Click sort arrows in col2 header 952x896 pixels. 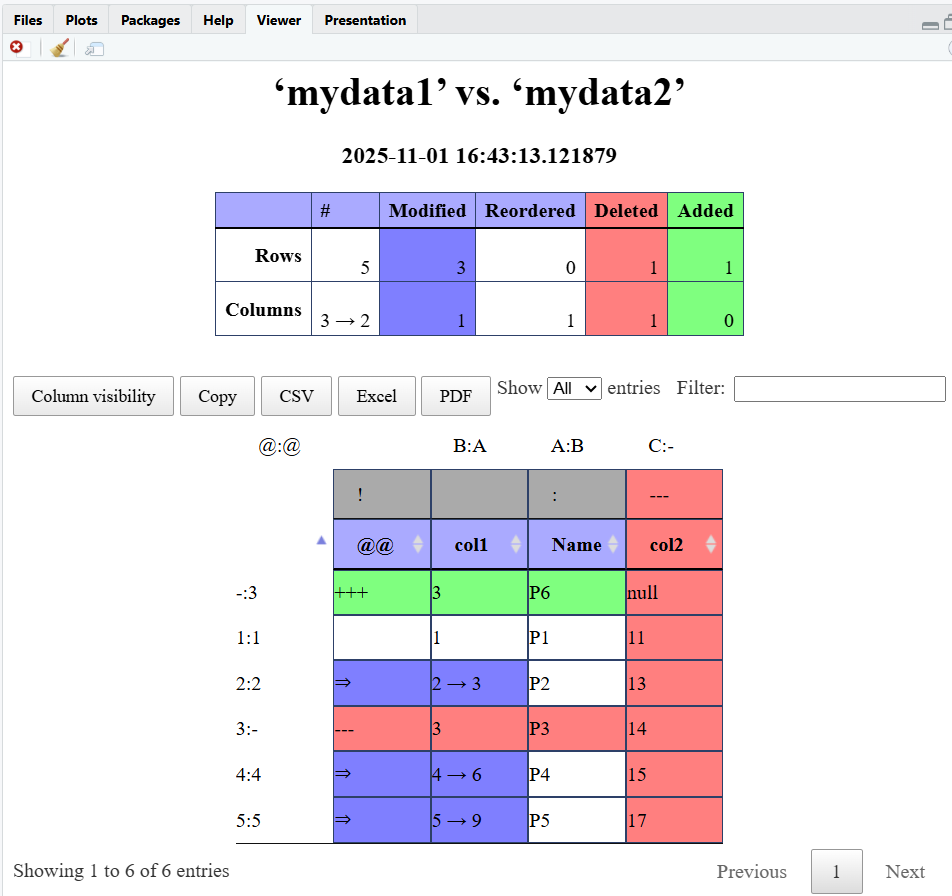point(710,544)
